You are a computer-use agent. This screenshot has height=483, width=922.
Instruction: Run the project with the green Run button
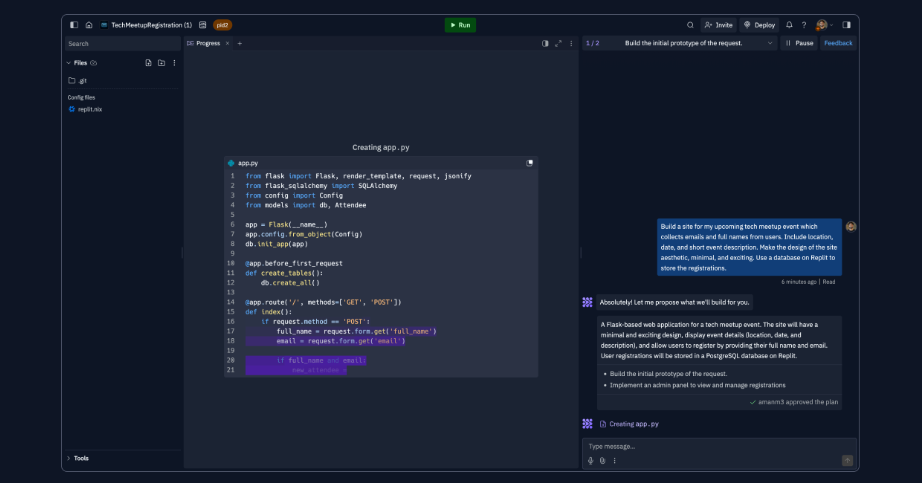460,25
